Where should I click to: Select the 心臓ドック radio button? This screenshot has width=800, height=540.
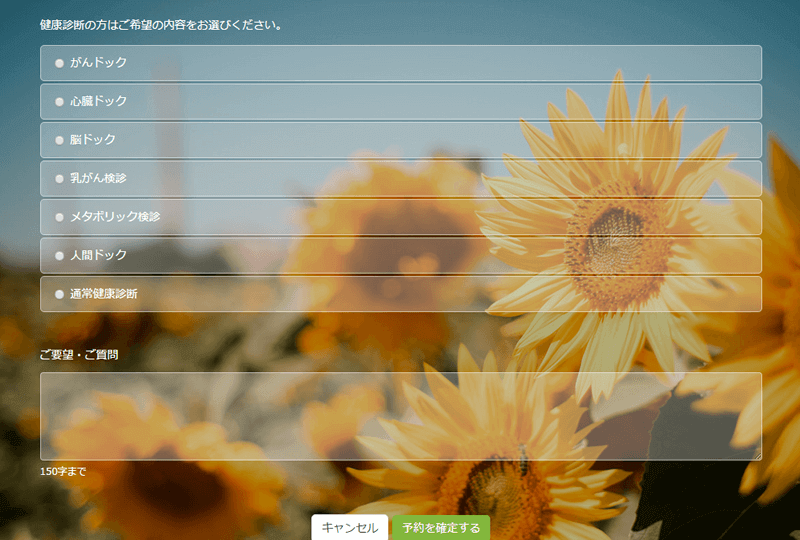click(x=59, y=101)
